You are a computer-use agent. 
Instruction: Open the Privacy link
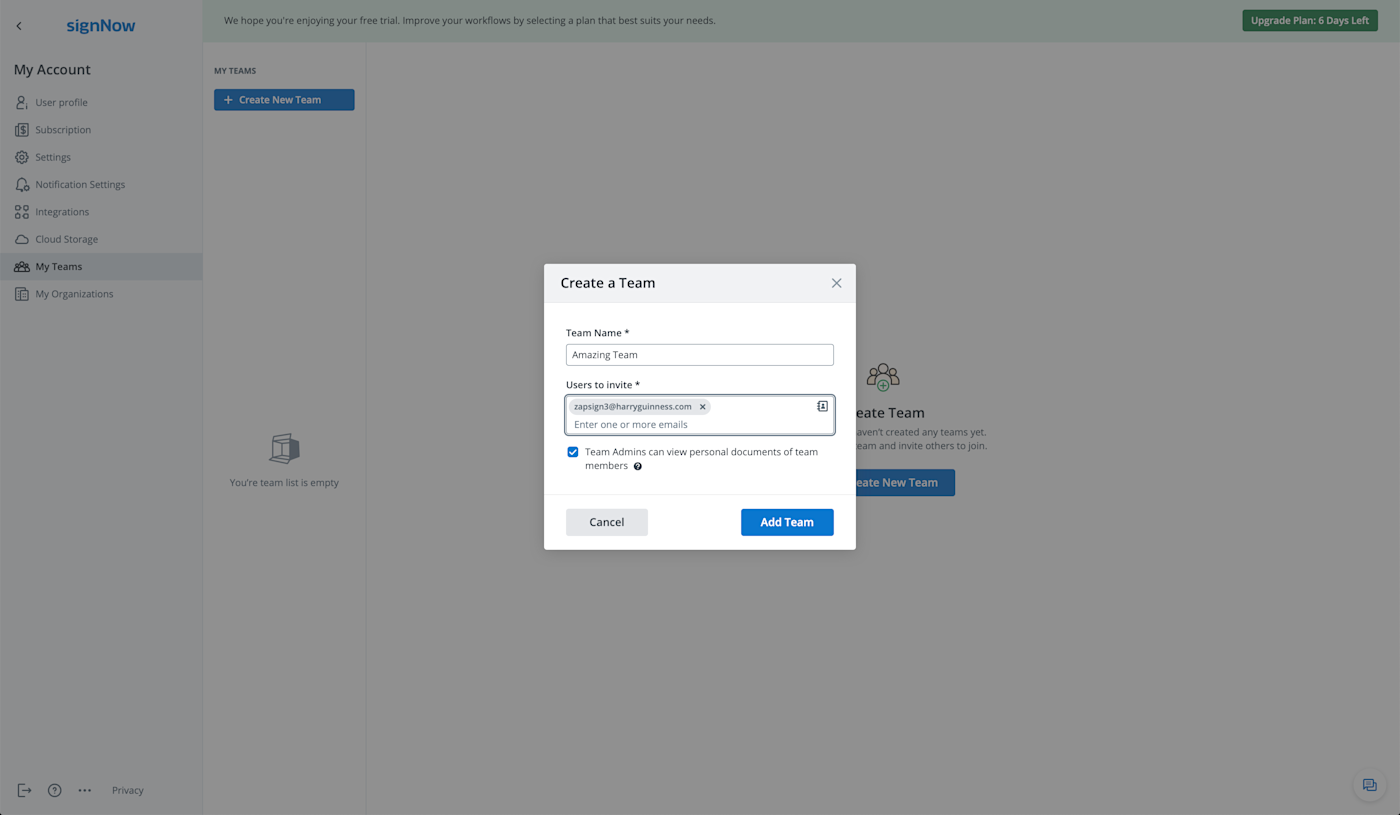pyautogui.click(x=128, y=790)
